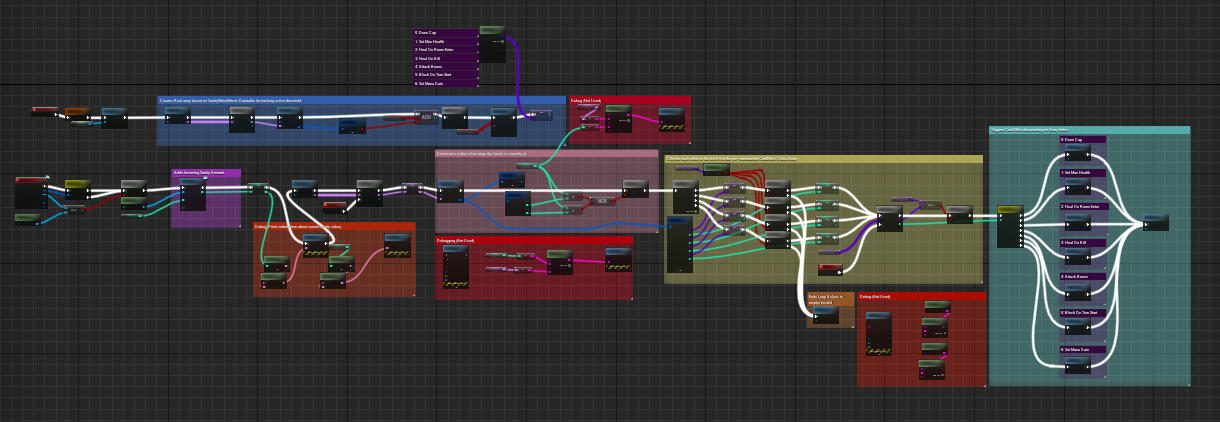Select the final node right of the teal comment's wires
The width and height of the screenshot is (1220, 422).
1156,222
